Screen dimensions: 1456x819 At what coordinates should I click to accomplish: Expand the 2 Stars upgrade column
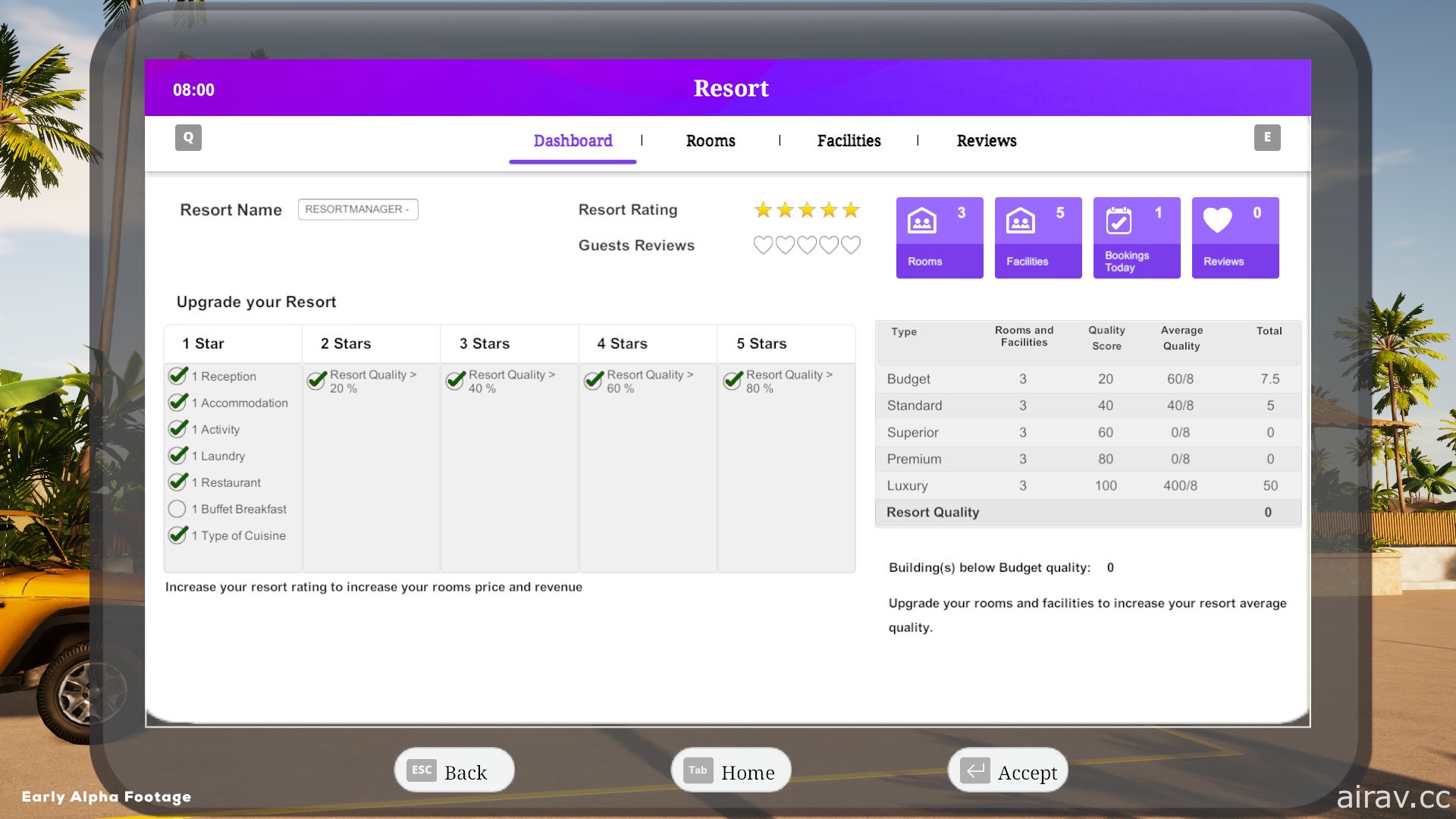tap(345, 343)
